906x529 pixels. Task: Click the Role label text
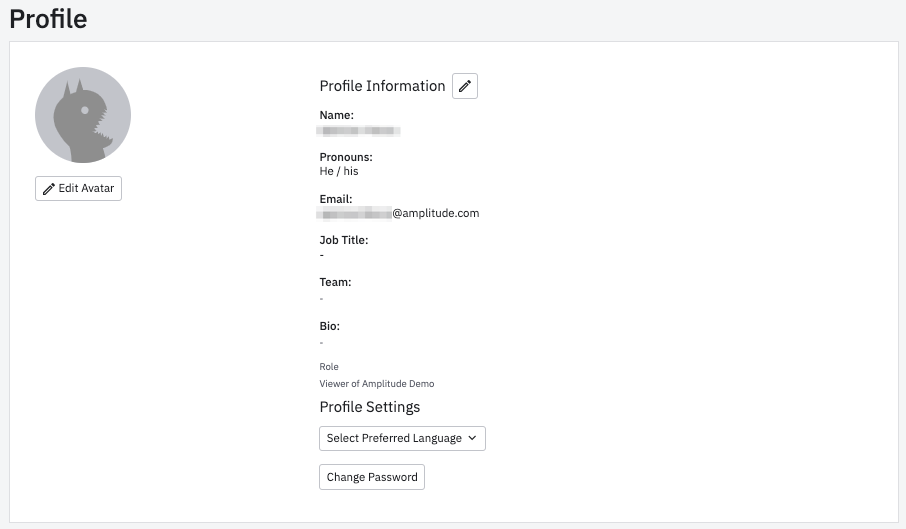pyautogui.click(x=329, y=367)
